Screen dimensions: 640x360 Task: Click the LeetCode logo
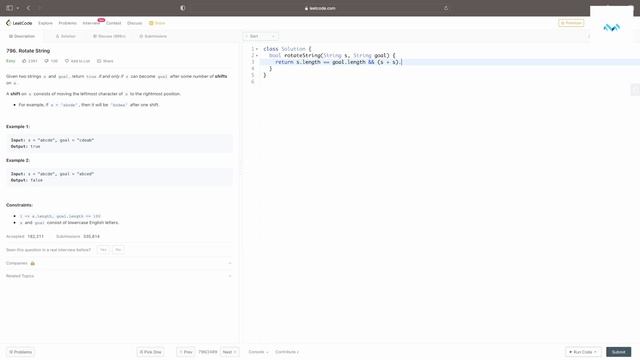[19, 23]
